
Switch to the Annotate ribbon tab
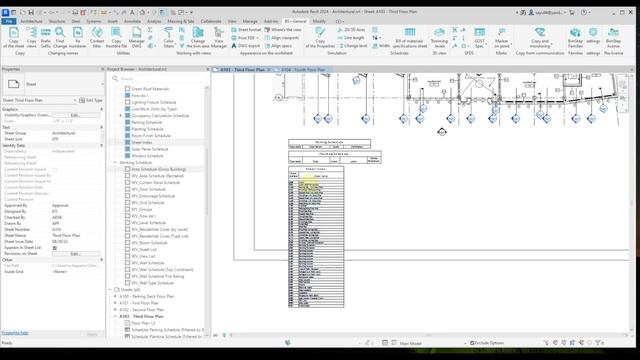pos(132,21)
